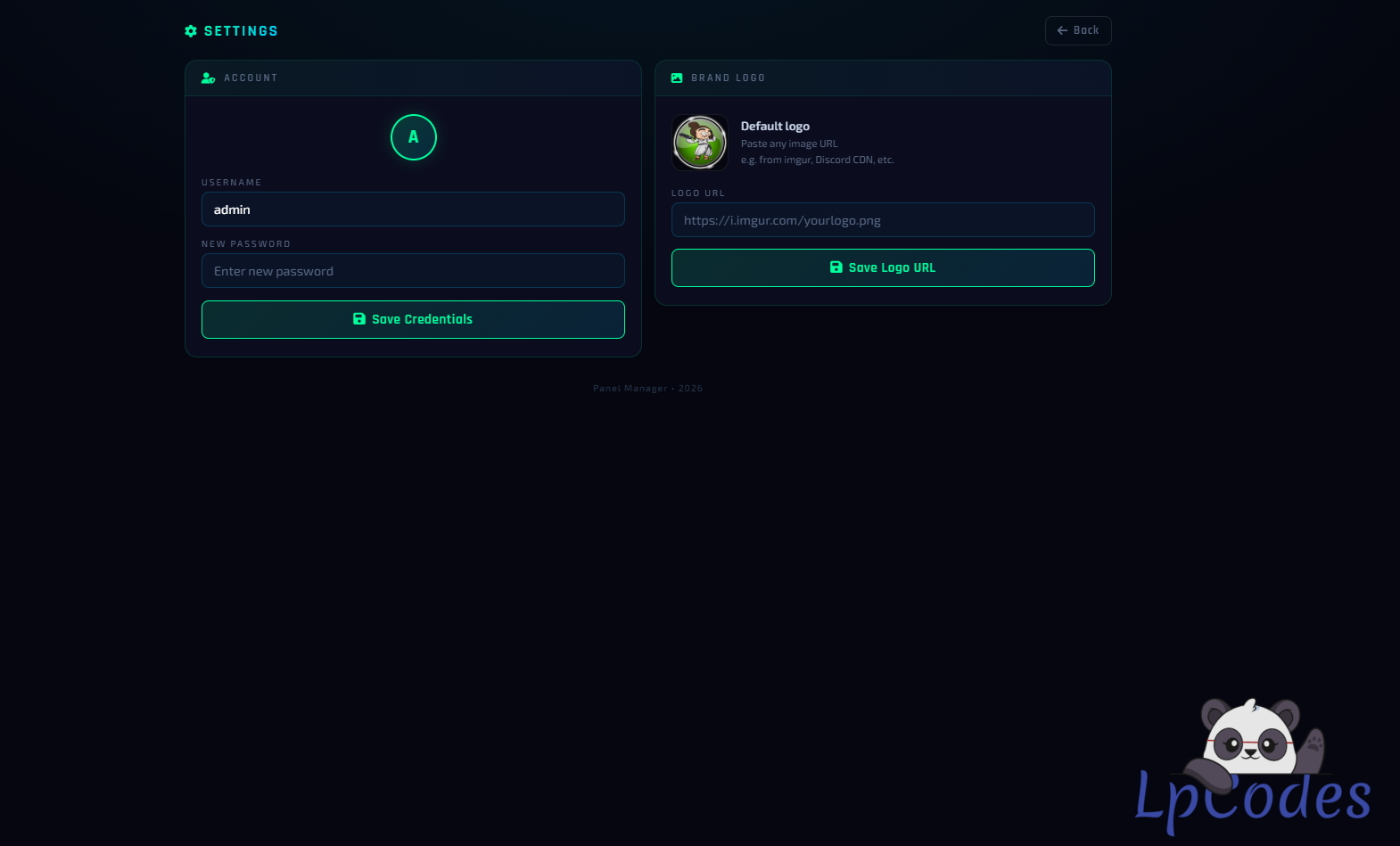
Task: Click the floppy disk icon on Save Credentials
Action: tap(359, 319)
